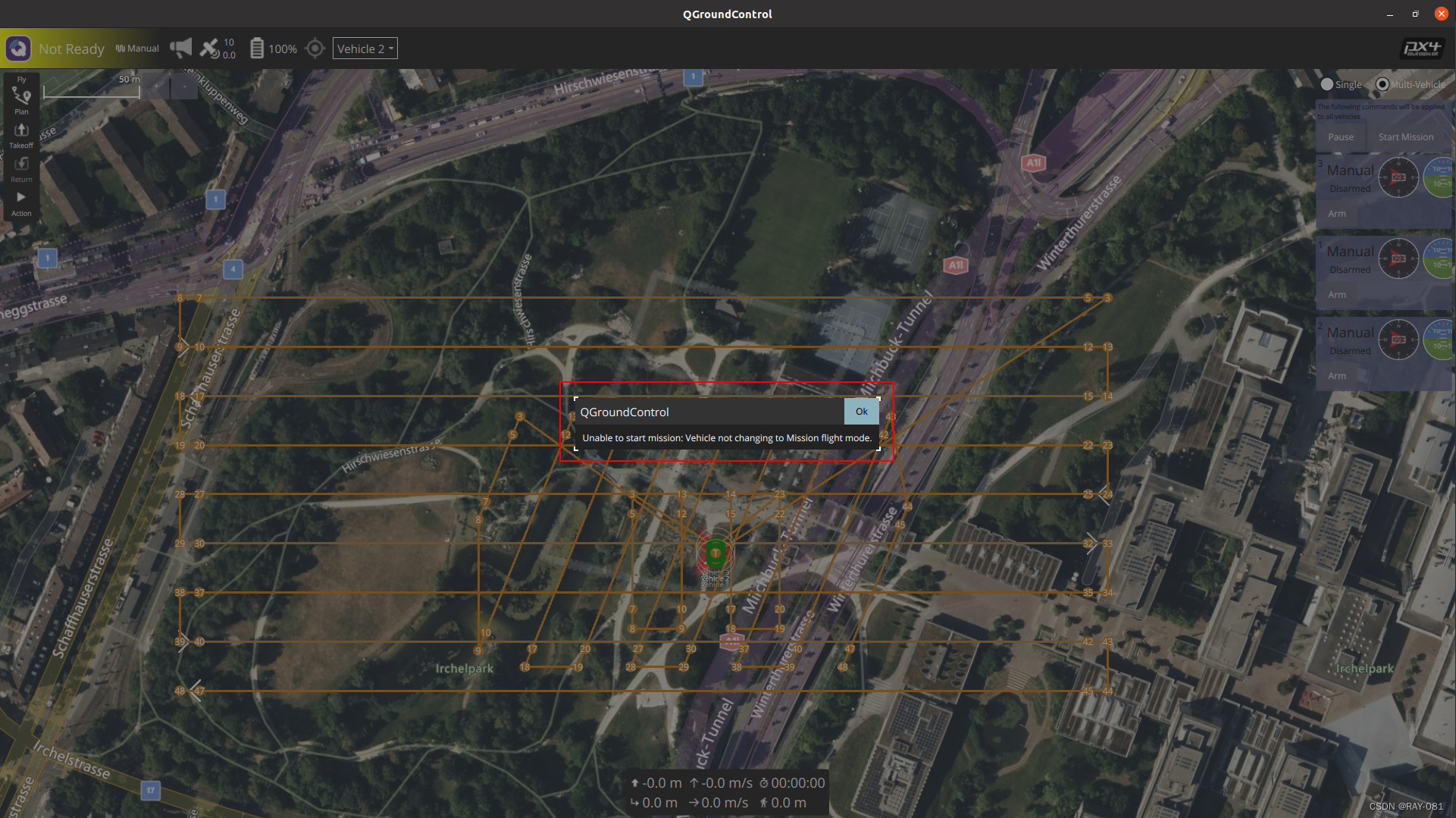Click the 00:00:00 flight time readout

pyautogui.click(x=798, y=783)
